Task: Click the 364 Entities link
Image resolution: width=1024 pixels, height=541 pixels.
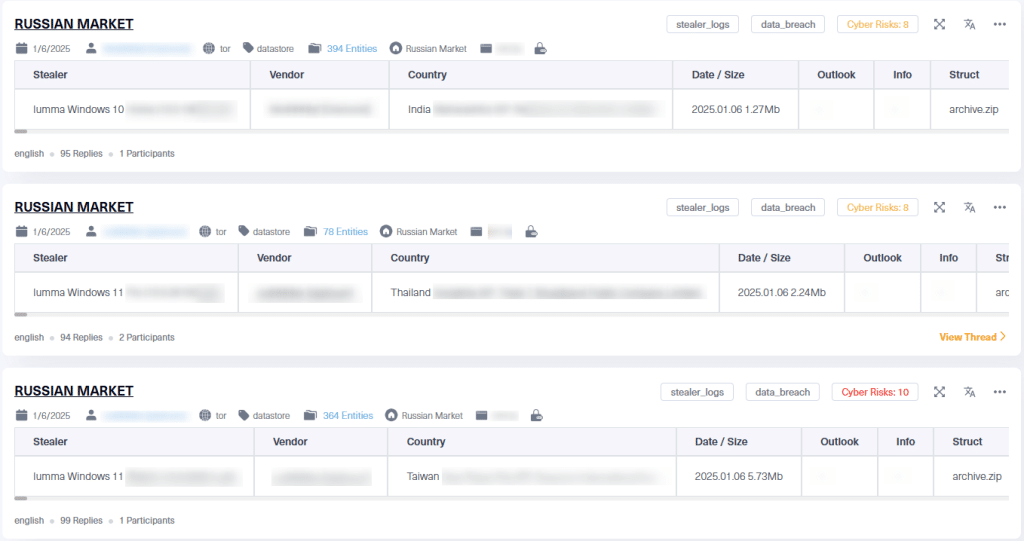Action: click(347, 416)
